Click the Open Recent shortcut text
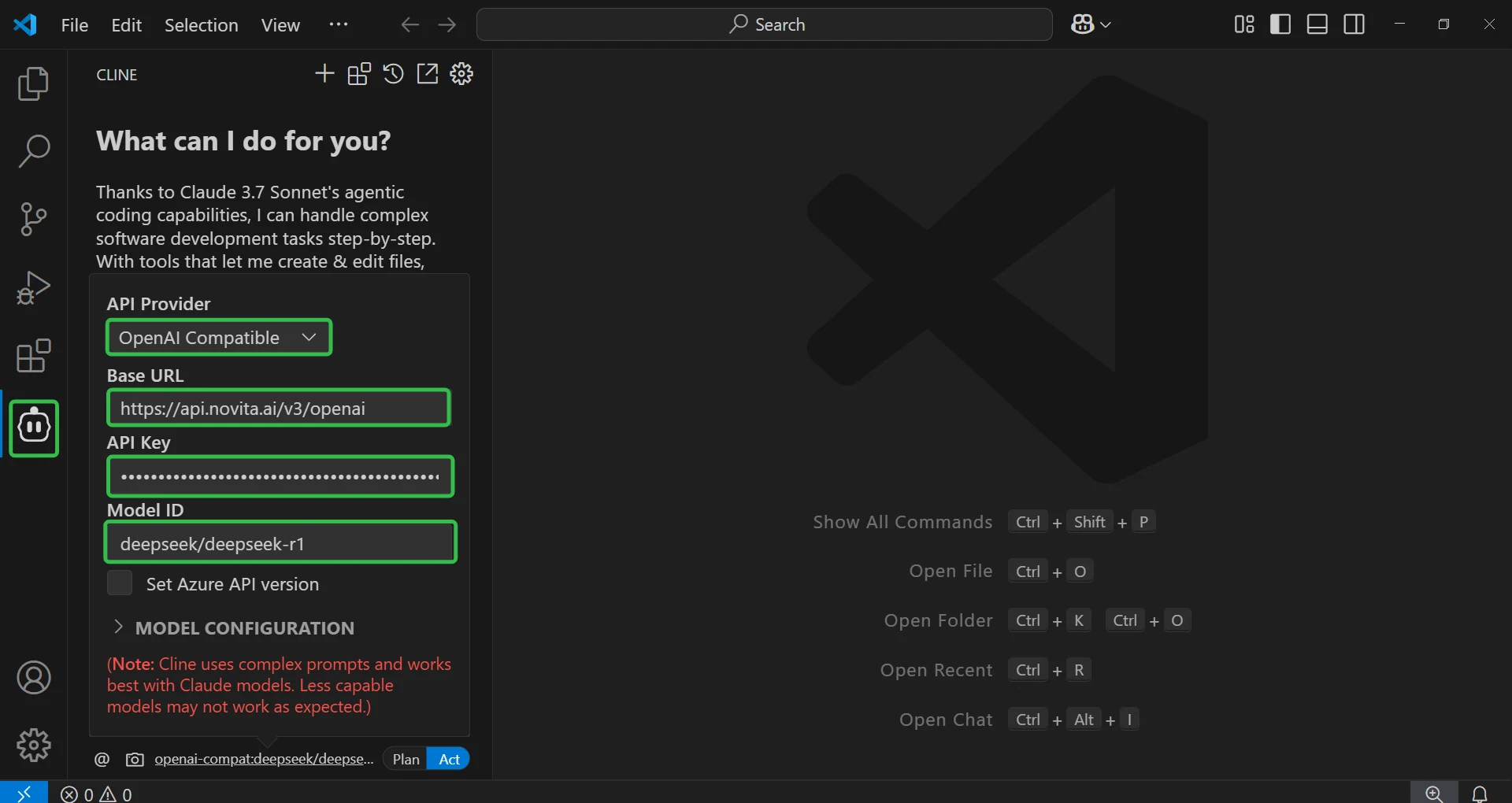1512x803 pixels. click(936, 670)
